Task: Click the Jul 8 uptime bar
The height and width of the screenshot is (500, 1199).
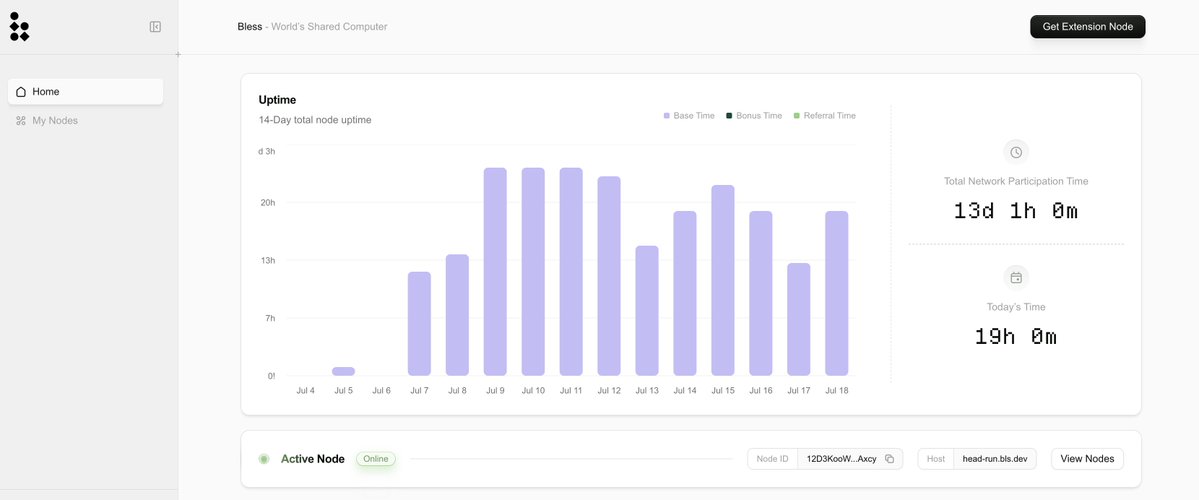Action: coord(457,315)
